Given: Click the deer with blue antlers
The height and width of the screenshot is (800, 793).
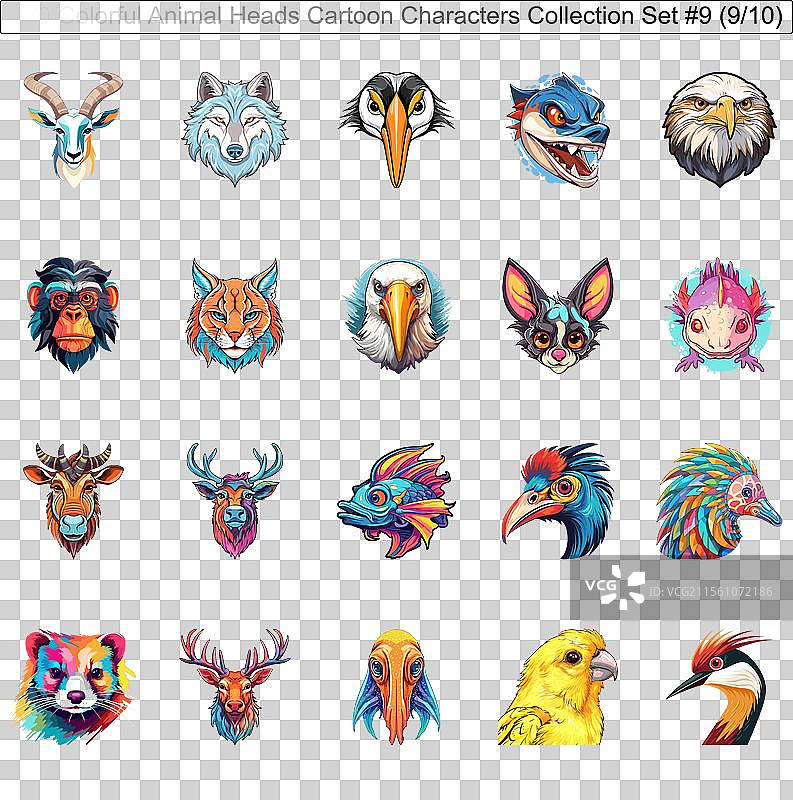Looking at the screenshot, I should (x=234, y=499).
